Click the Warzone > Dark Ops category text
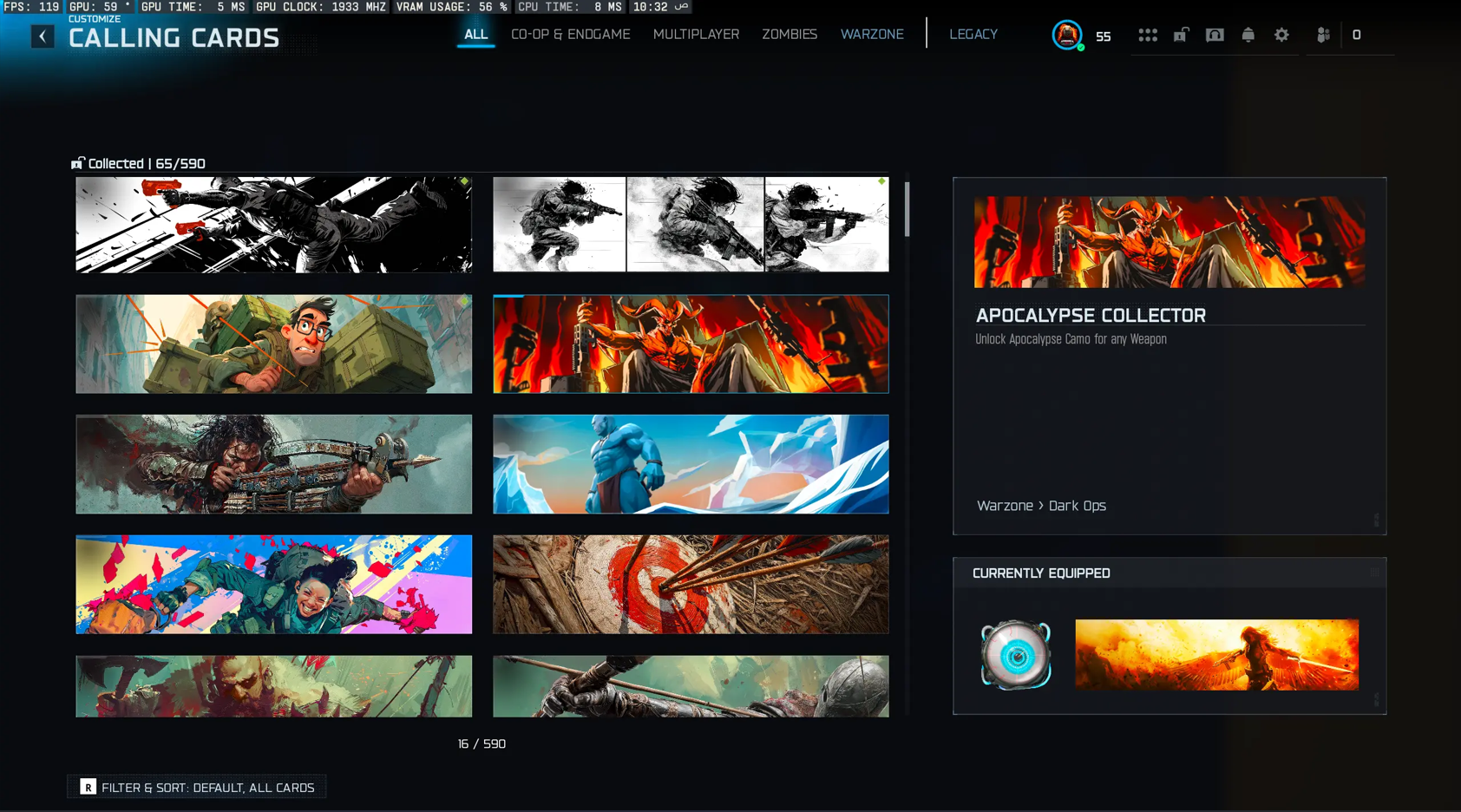 click(x=1041, y=506)
